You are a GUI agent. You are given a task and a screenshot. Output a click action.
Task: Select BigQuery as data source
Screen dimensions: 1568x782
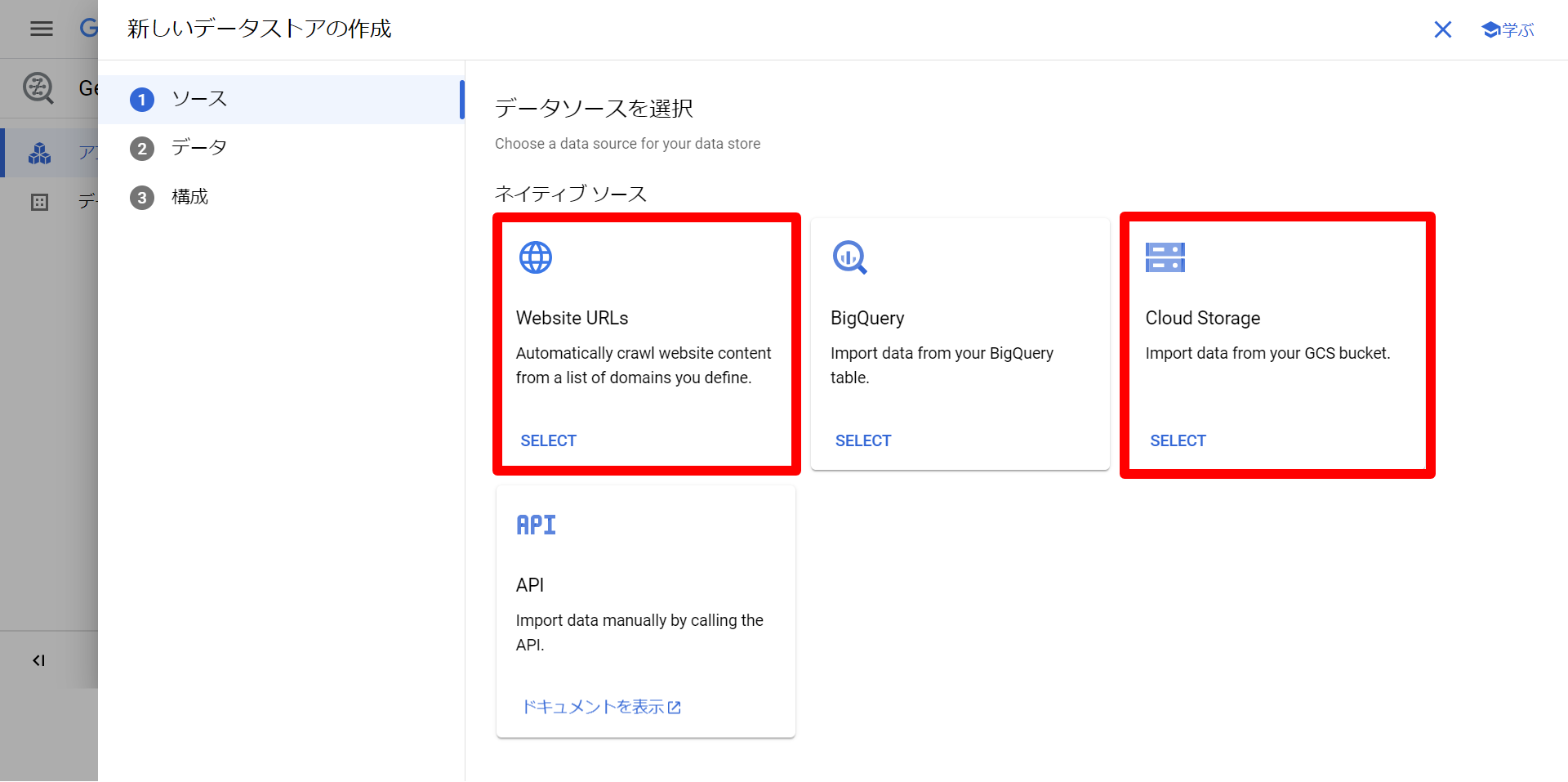[x=862, y=440]
